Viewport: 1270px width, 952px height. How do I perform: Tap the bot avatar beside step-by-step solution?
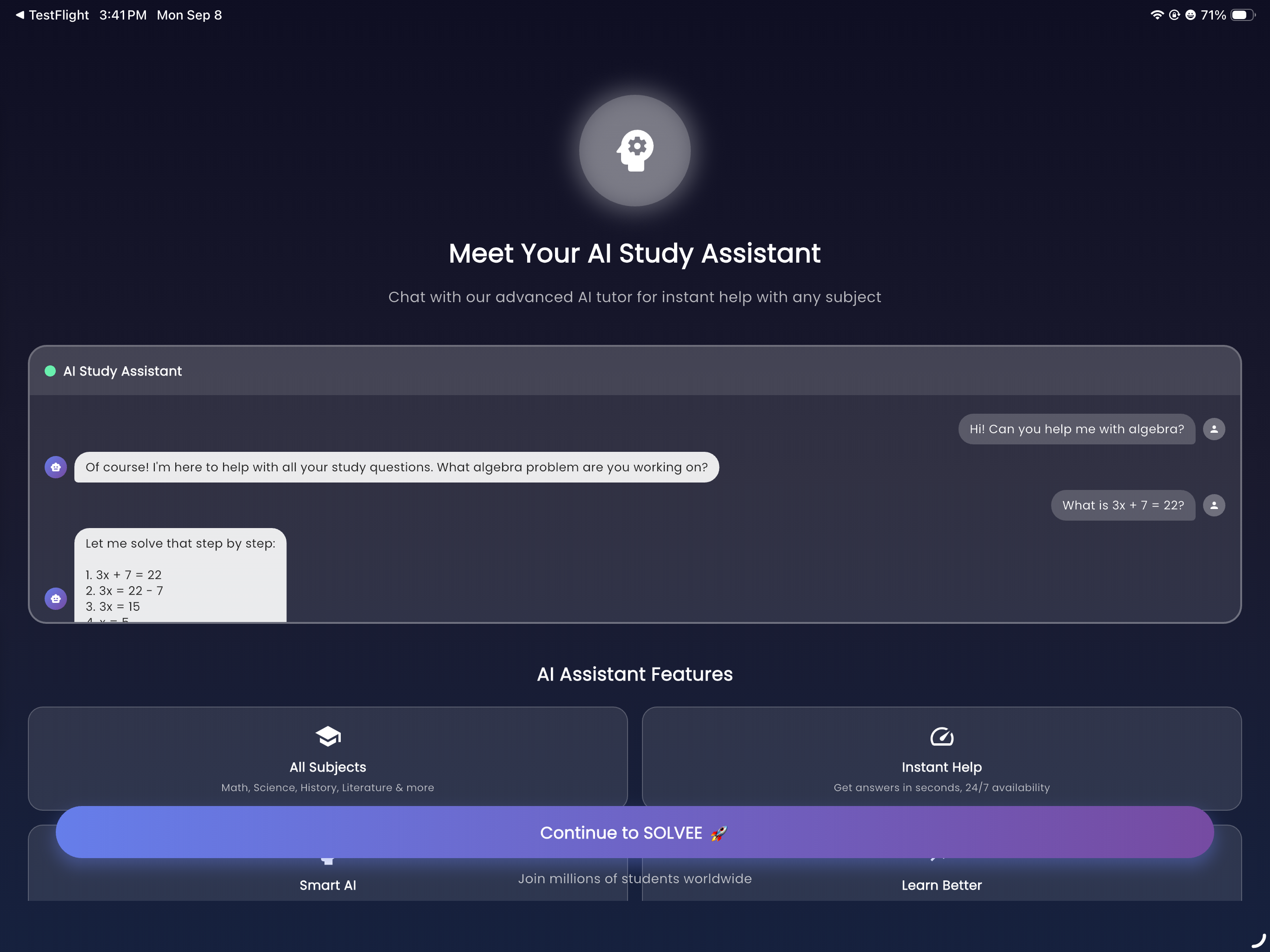pos(56,599)
